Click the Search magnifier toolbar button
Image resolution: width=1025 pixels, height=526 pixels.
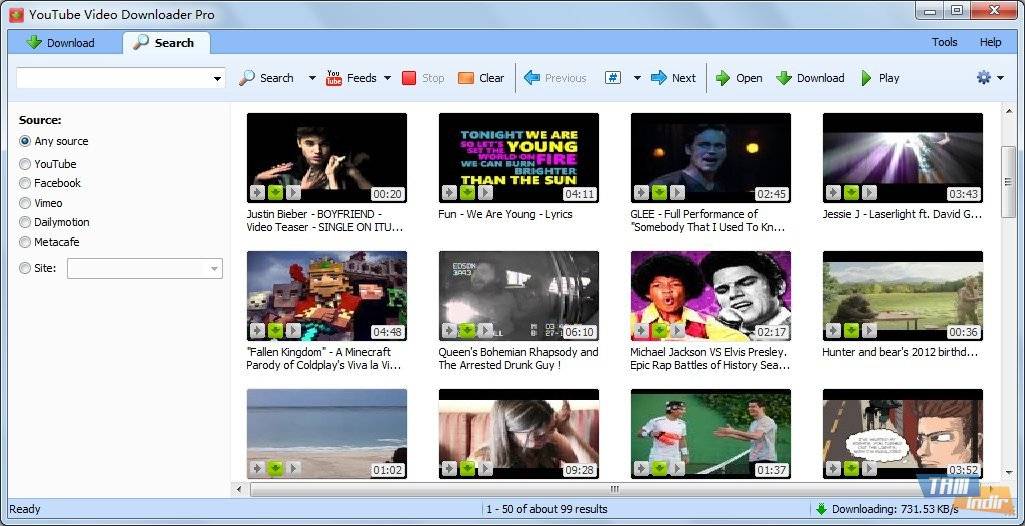[247, 78]
